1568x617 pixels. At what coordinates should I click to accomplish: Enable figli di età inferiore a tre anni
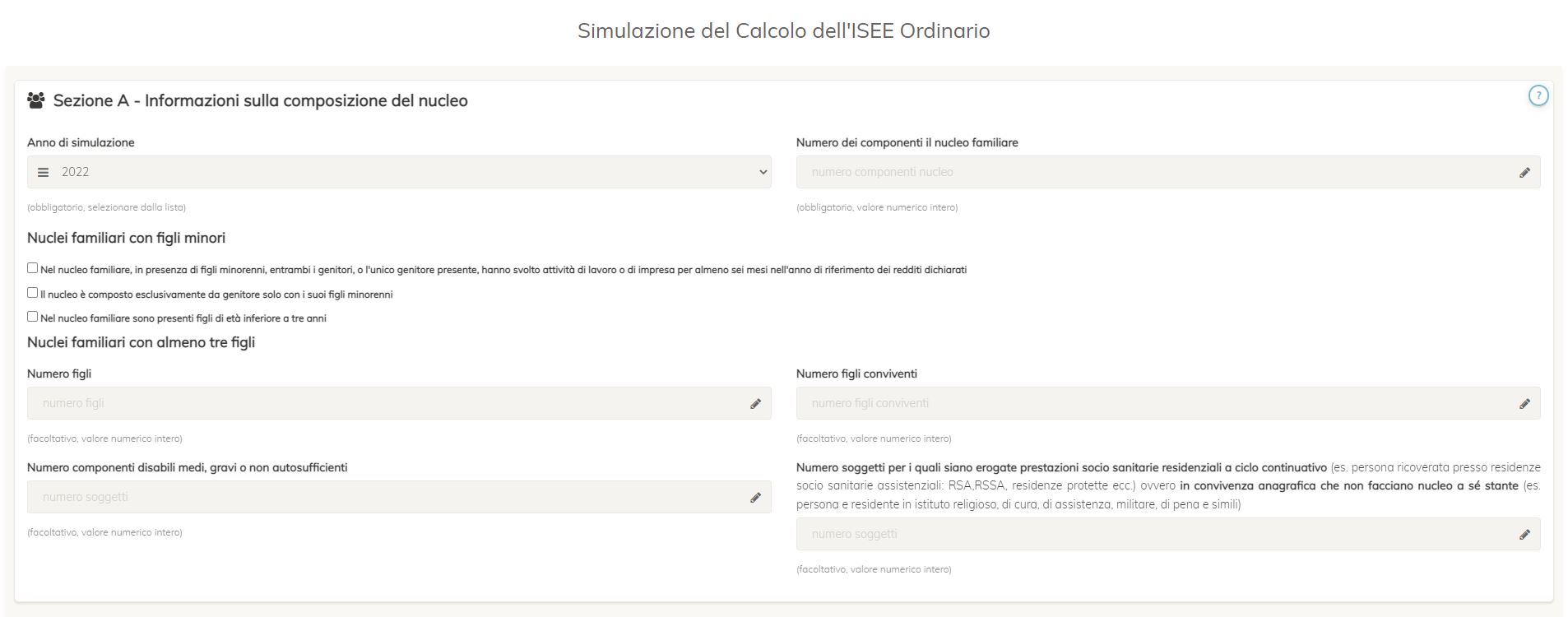tap(33, 317)
